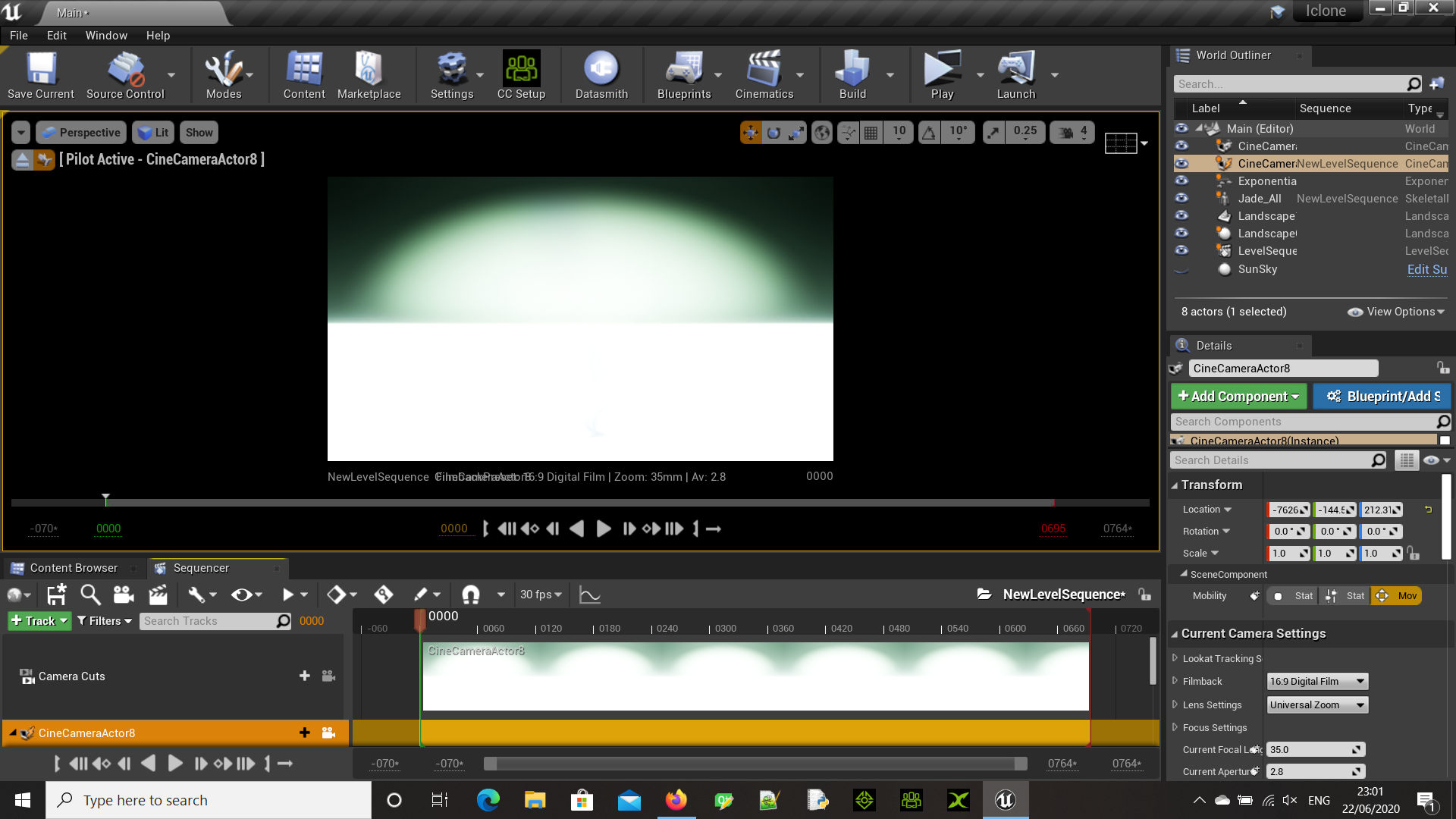Viewport: 1456px width, 819px height.
Task: Open File Explorer from the taskbar
Action: pos(535,800)
